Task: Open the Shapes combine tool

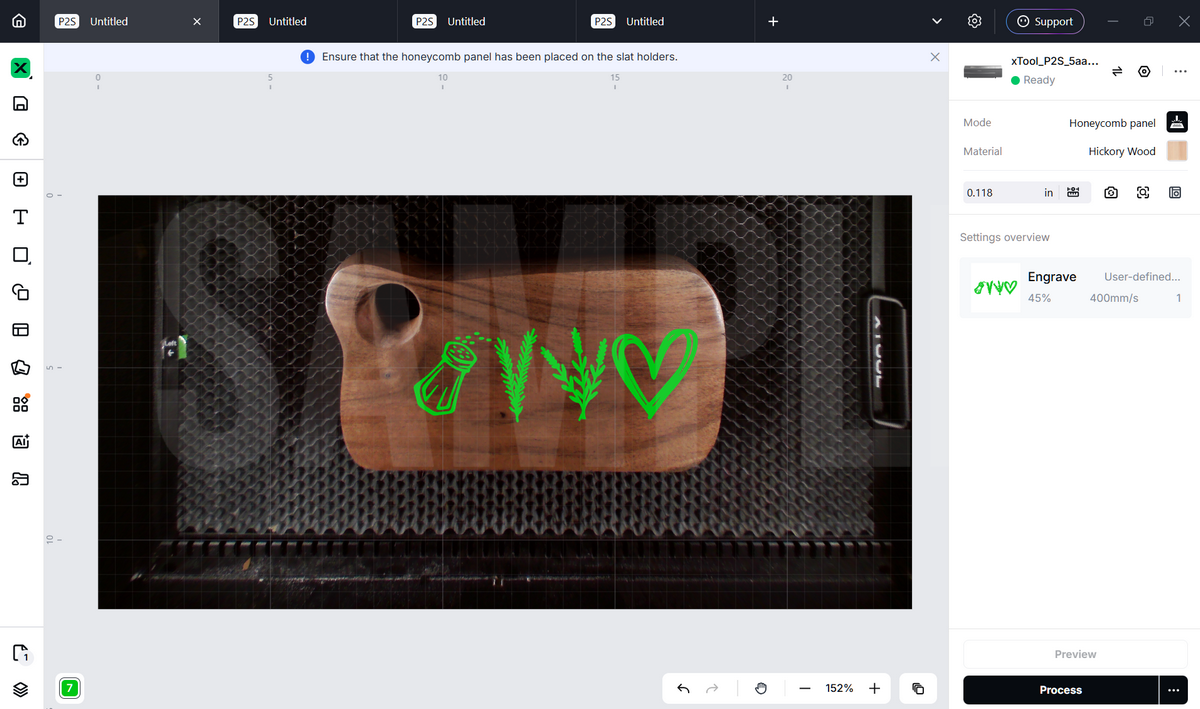Action: (x=20, y=292)
